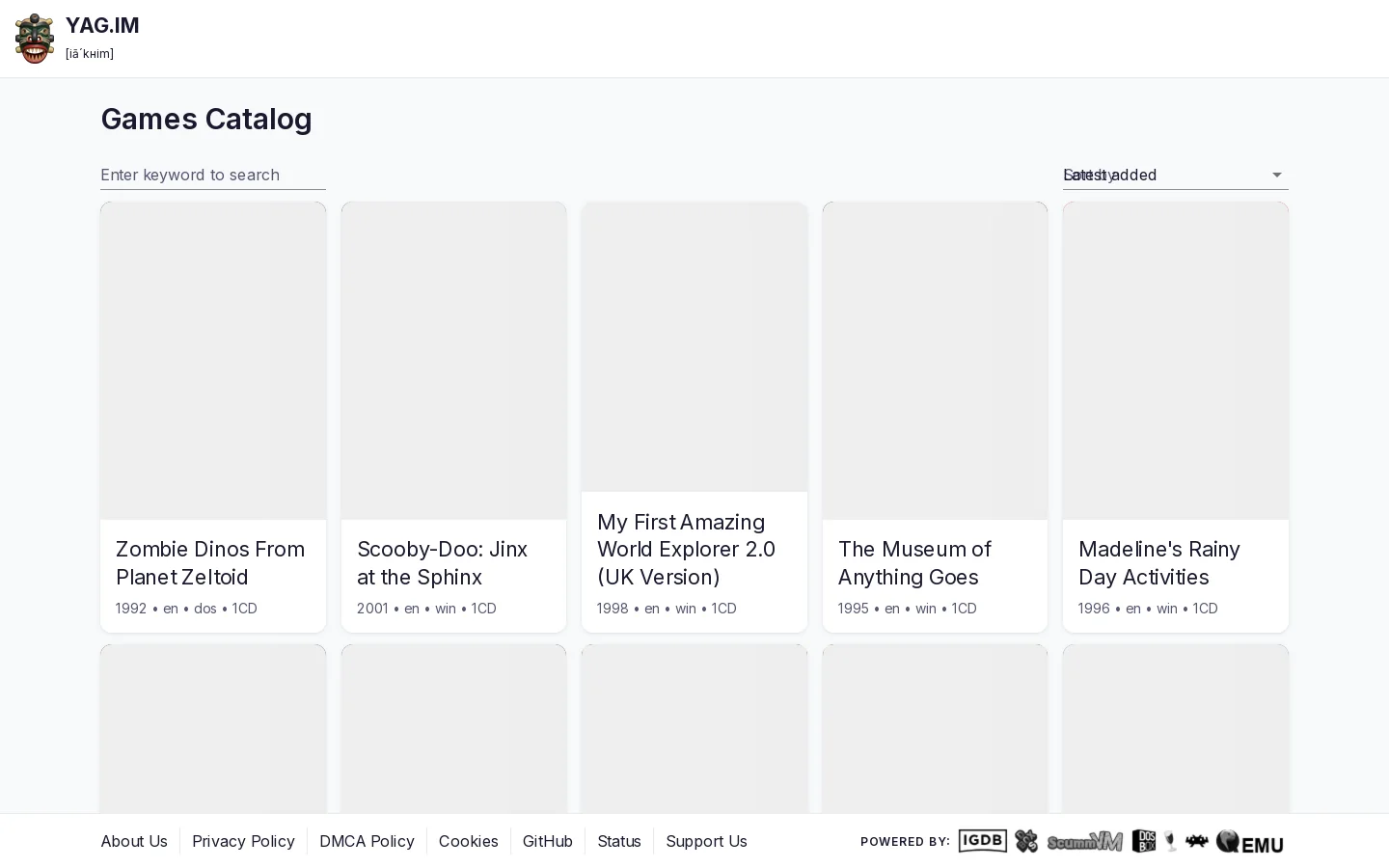Click the 1996 • en • win • 1CD metadata
Image resolution: width=1389 pixels, height=868 pixels.
click(1148, 609)
